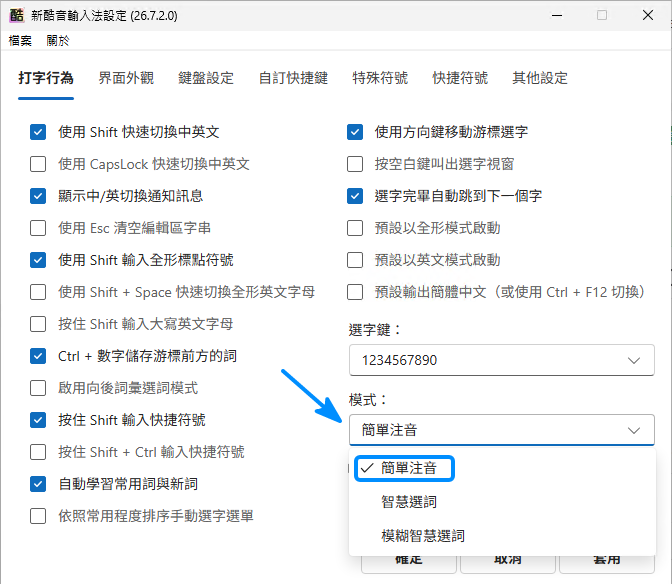Viewport: 672px width, 584px height.
Task: Open the 關於 menu
Action: 58,41
